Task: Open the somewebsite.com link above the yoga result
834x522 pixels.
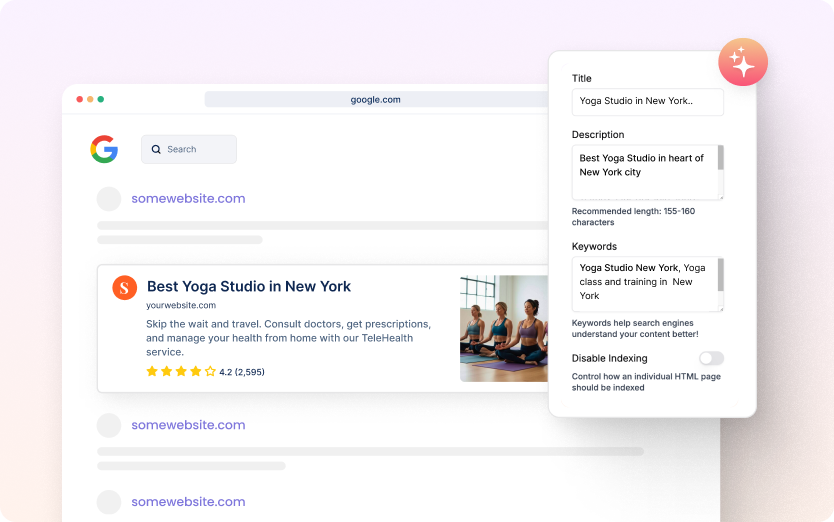Action: point(188,198)
